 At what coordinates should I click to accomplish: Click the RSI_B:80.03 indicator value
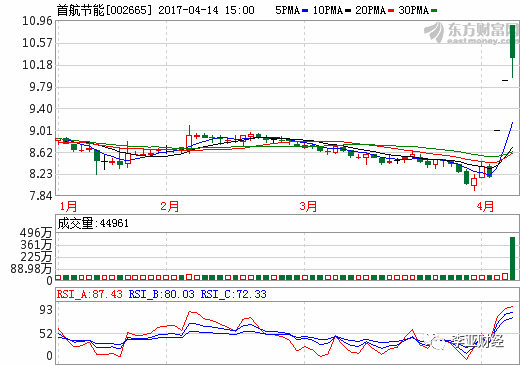[161, 294]
